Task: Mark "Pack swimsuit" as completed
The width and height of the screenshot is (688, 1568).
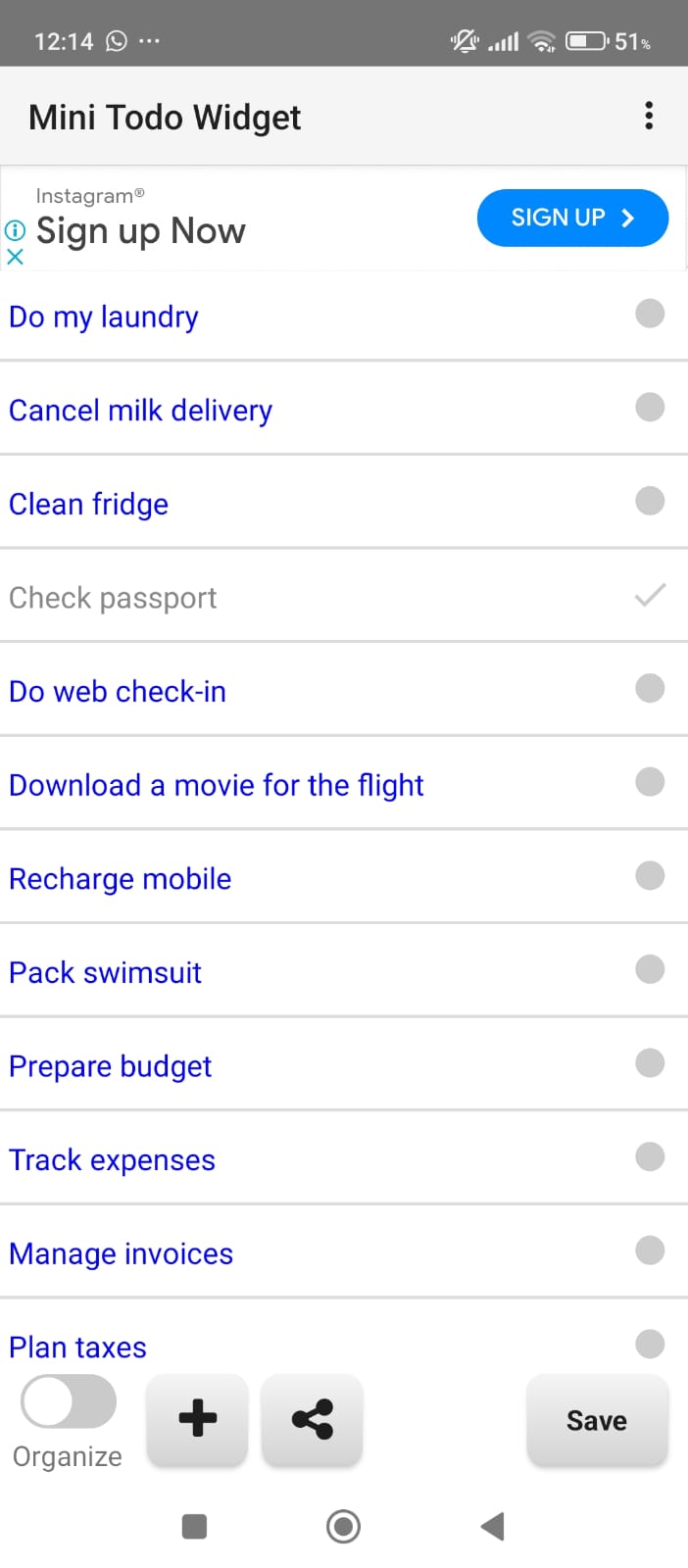Action: [x=649, y=969]
